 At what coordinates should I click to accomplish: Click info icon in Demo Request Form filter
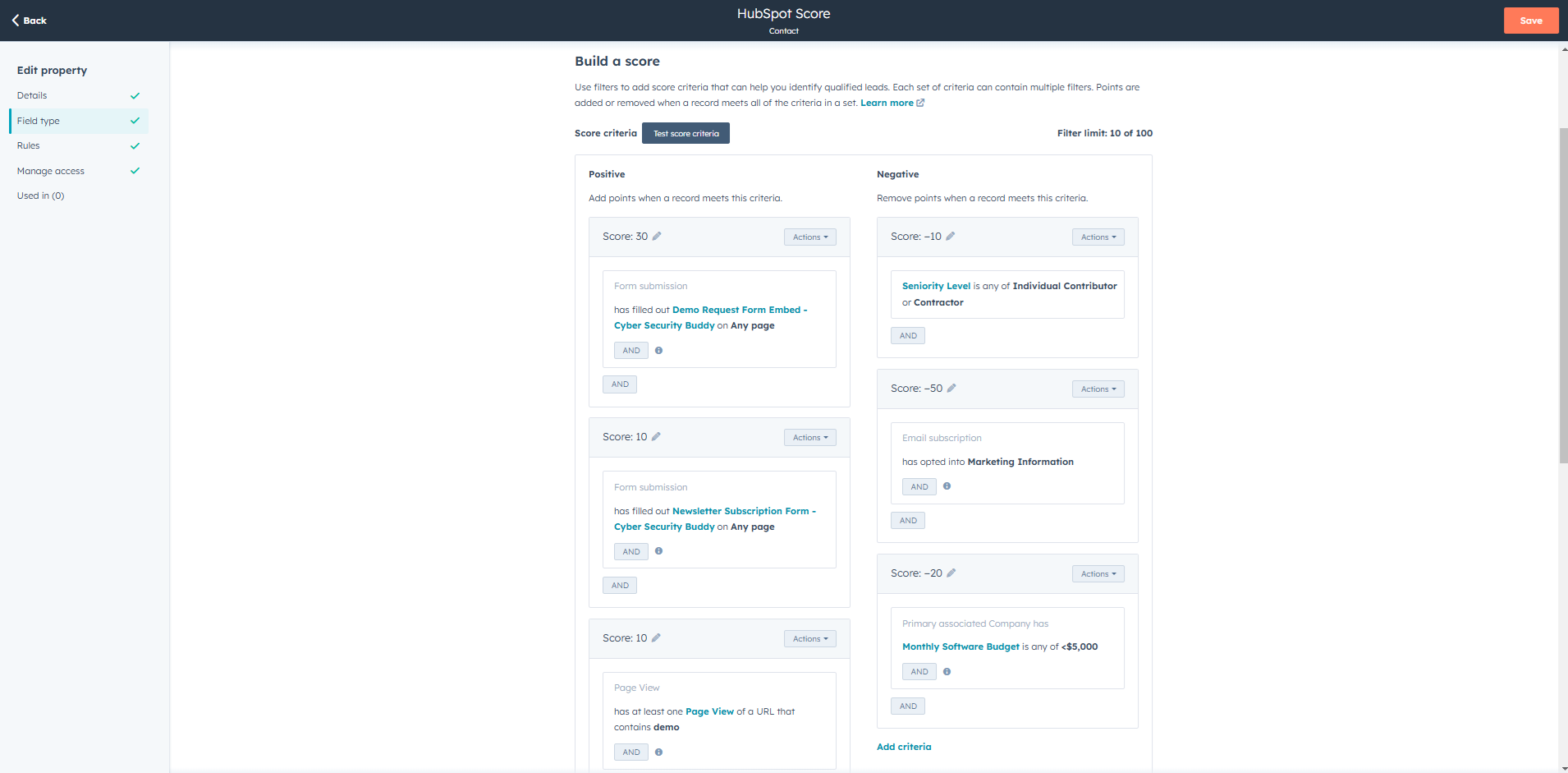[x=658, y=351]
